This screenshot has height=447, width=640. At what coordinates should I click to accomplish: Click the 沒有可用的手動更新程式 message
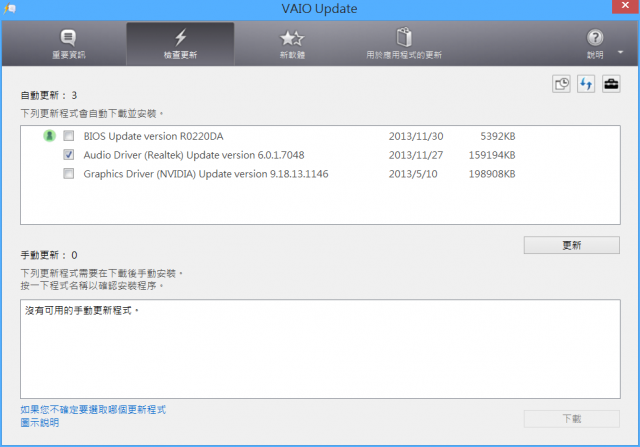click(x=82, y=311)
